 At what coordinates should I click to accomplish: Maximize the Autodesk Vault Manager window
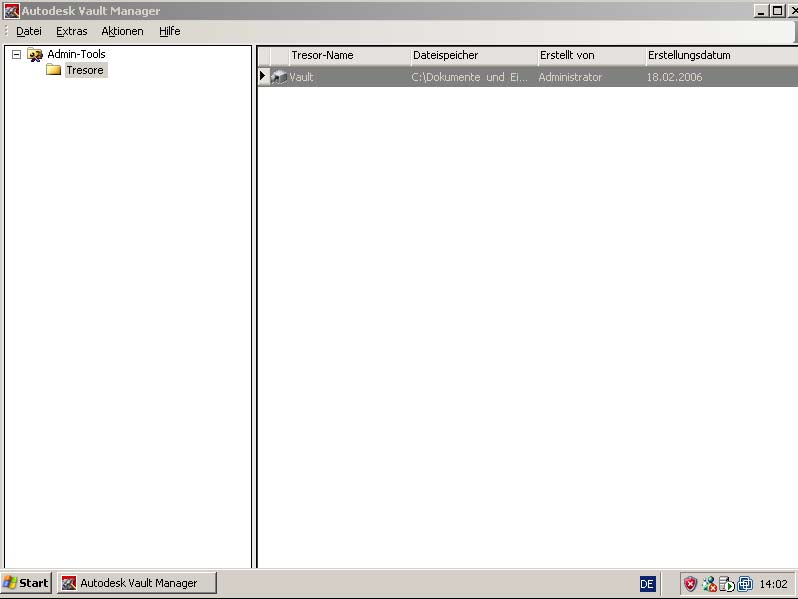777,11
